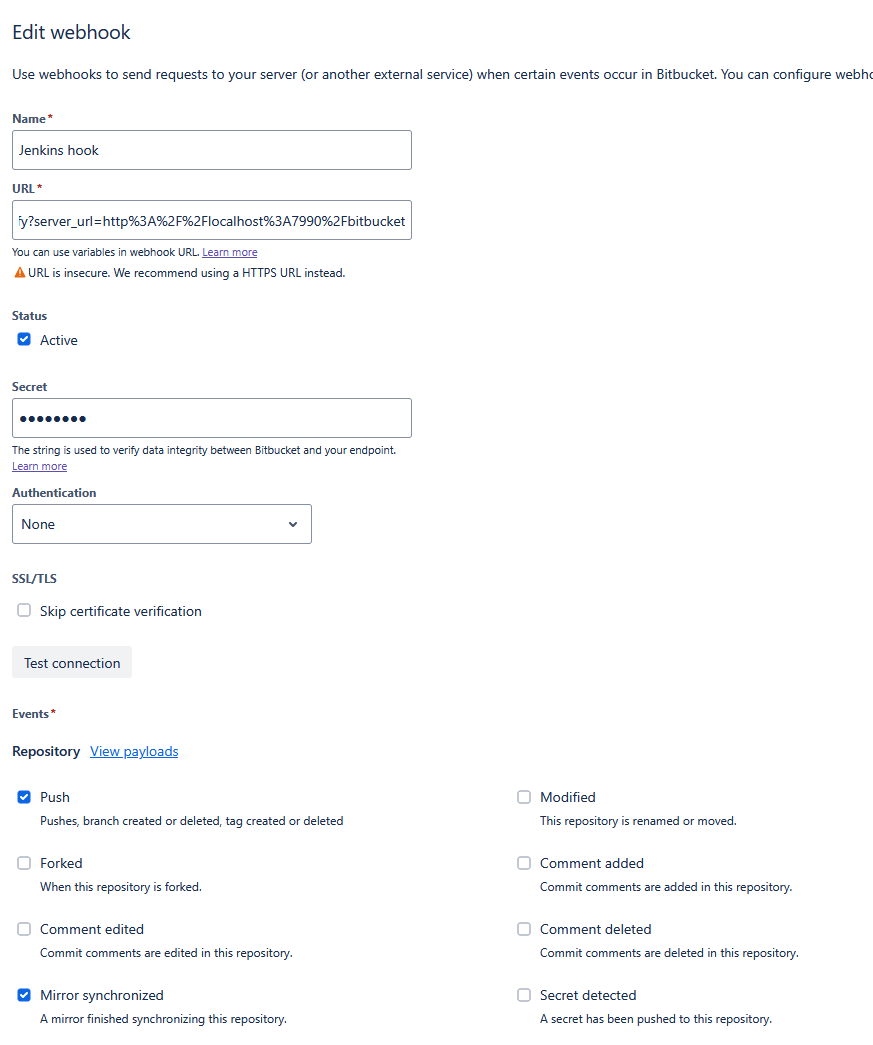Select the Secret password field
The height and width of the screenshot is (1045, 873).
pyautogui.click(x=211, y=418)
